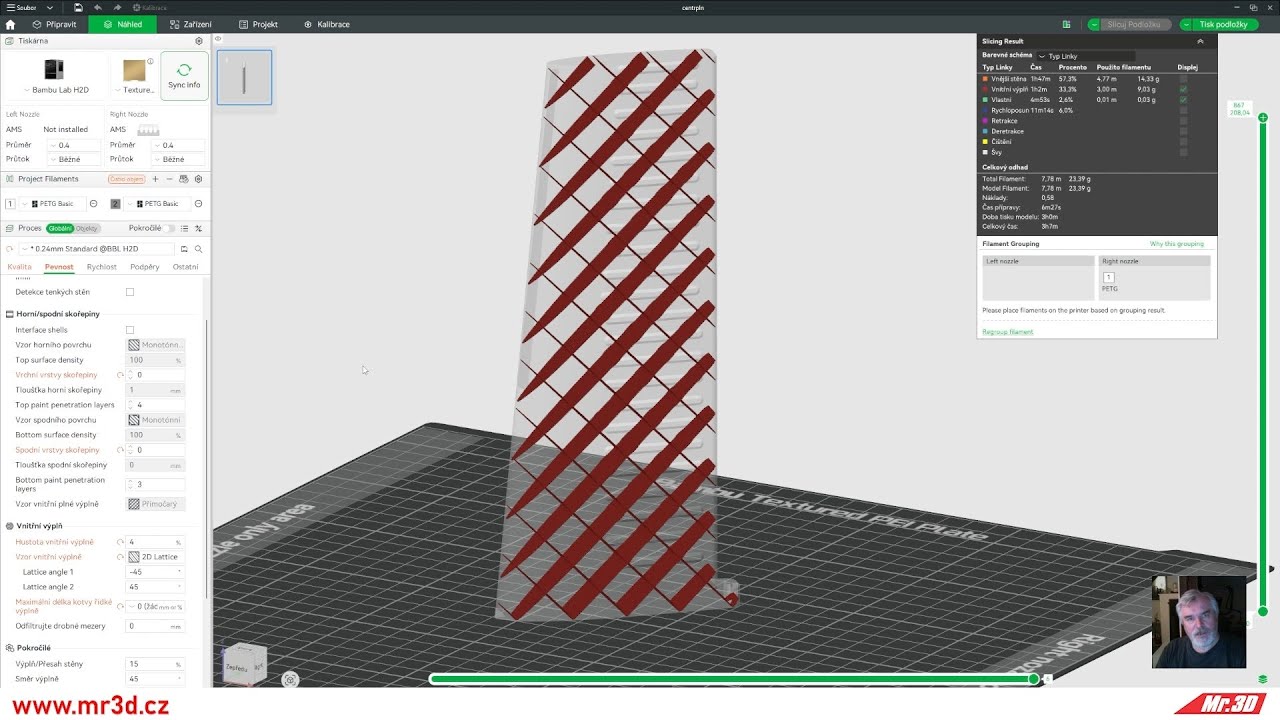Image resolution: width=1280 pixels, height=720 pixels.
Task: Click the fit camera view icon
Action: [290, 680]
